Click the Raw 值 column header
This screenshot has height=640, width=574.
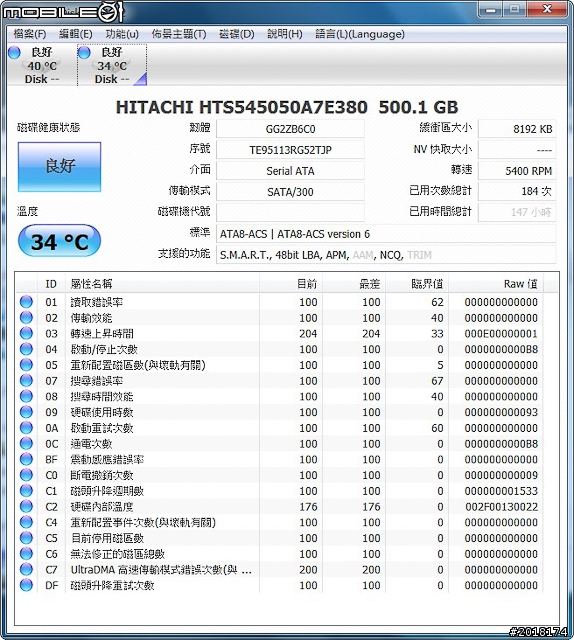pos(496,284)
